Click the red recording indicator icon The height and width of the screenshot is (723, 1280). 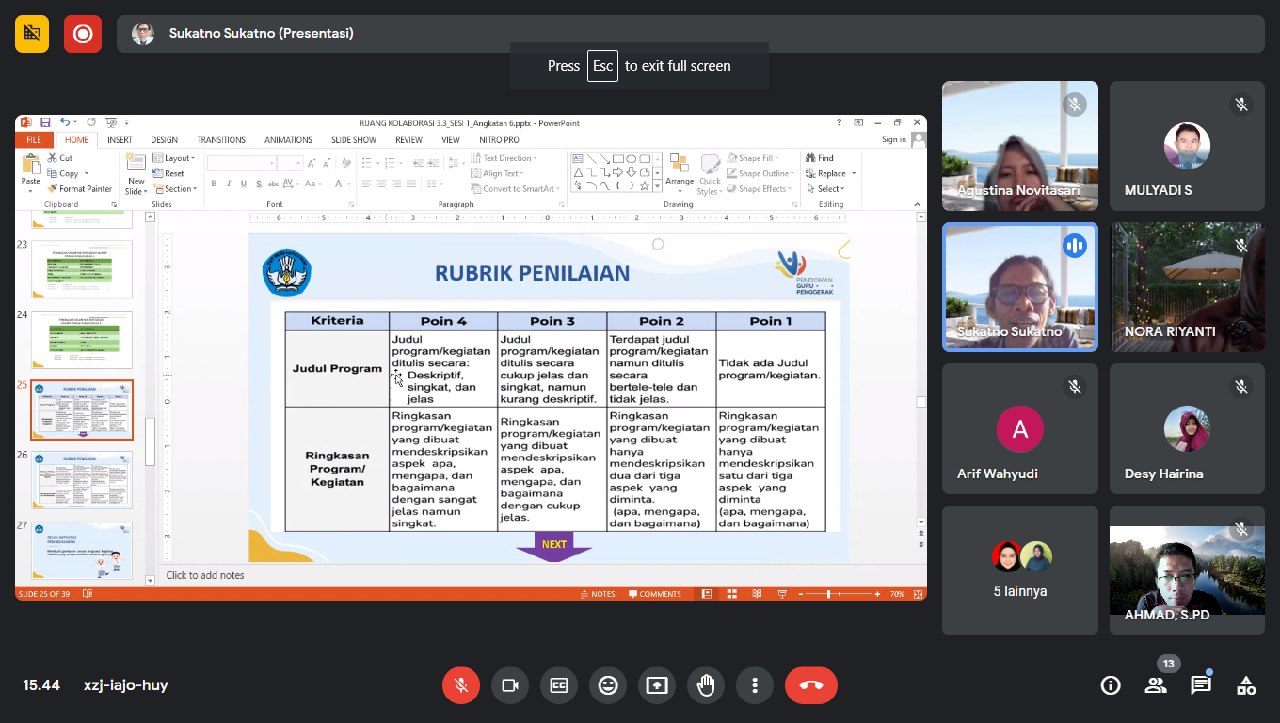point(83,34)
